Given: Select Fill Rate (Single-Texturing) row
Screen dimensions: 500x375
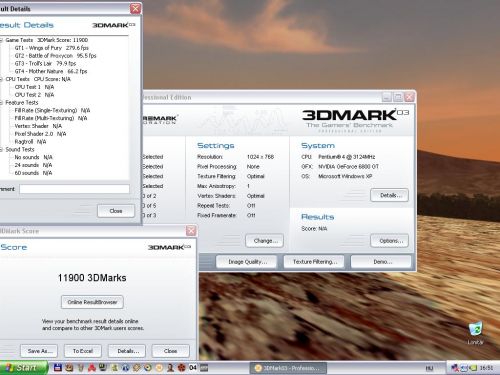Looking at the screenshot, I should click(52, 110).
